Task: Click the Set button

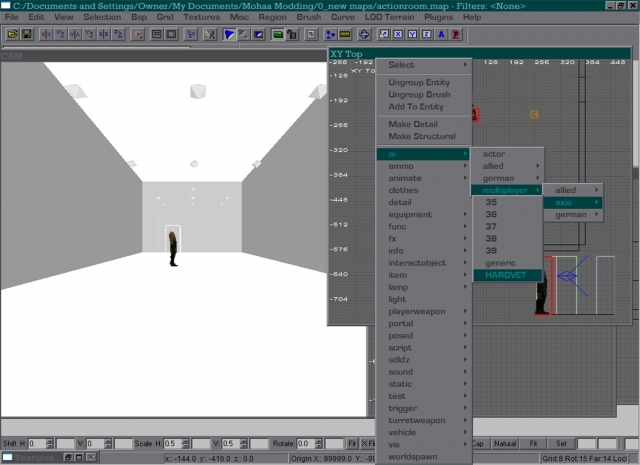Action: coord(561,443)
